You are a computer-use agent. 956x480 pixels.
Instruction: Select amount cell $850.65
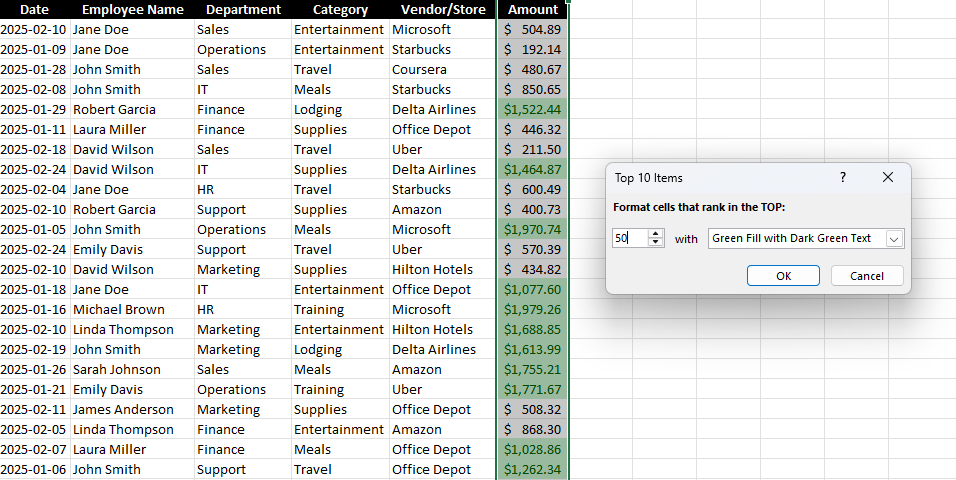[x=533, y=90]
